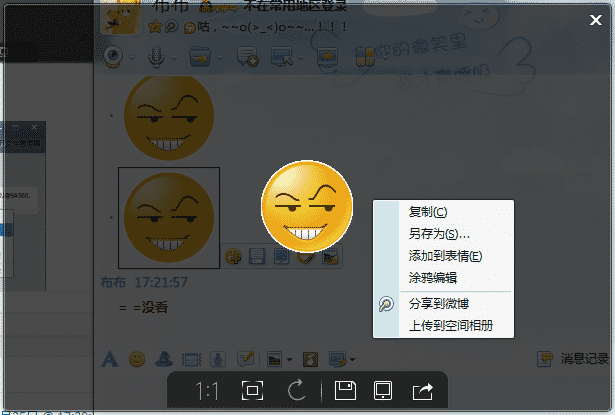This screenshot has height=415, width=615.
Task: Expand the send picture dropdown arrow
Action: pyautogui.click(x=289, y=359)
